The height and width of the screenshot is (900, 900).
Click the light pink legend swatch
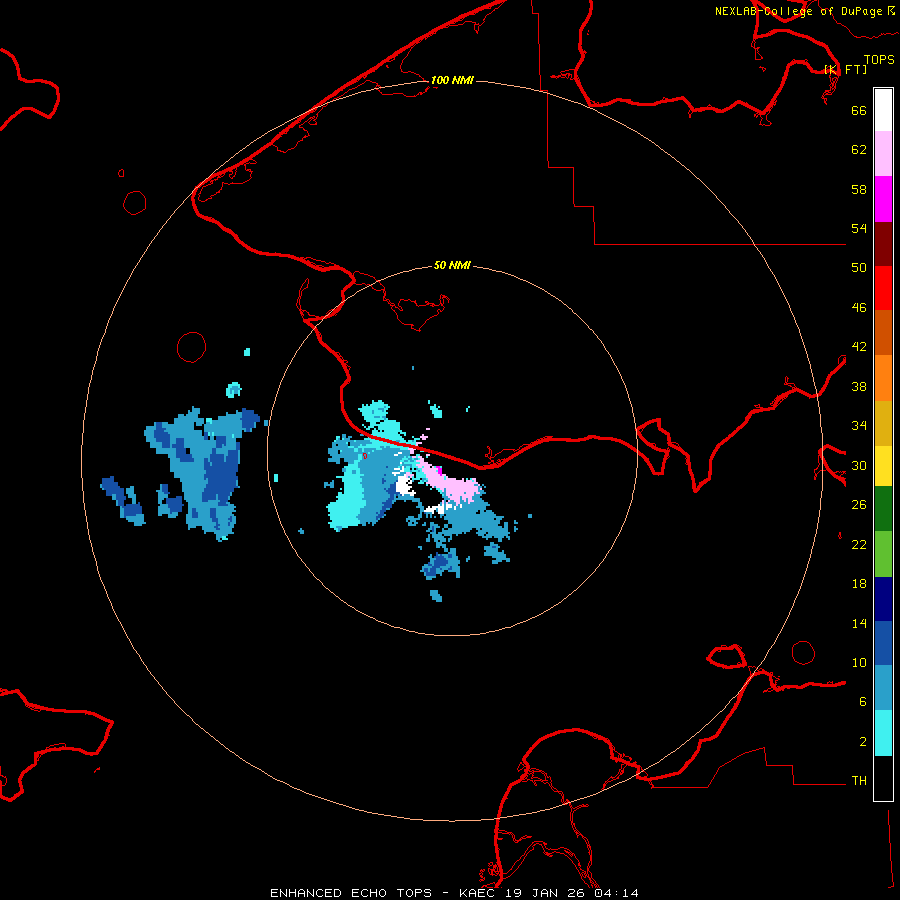883,154
